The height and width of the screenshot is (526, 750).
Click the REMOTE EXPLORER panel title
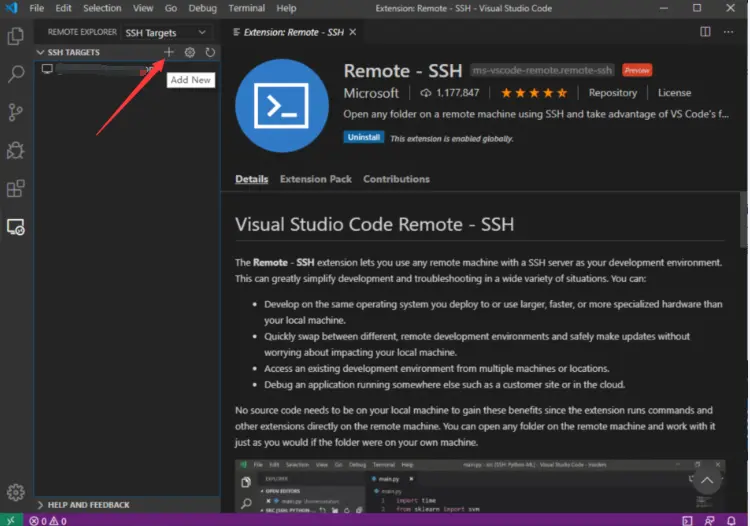[82, 32]
